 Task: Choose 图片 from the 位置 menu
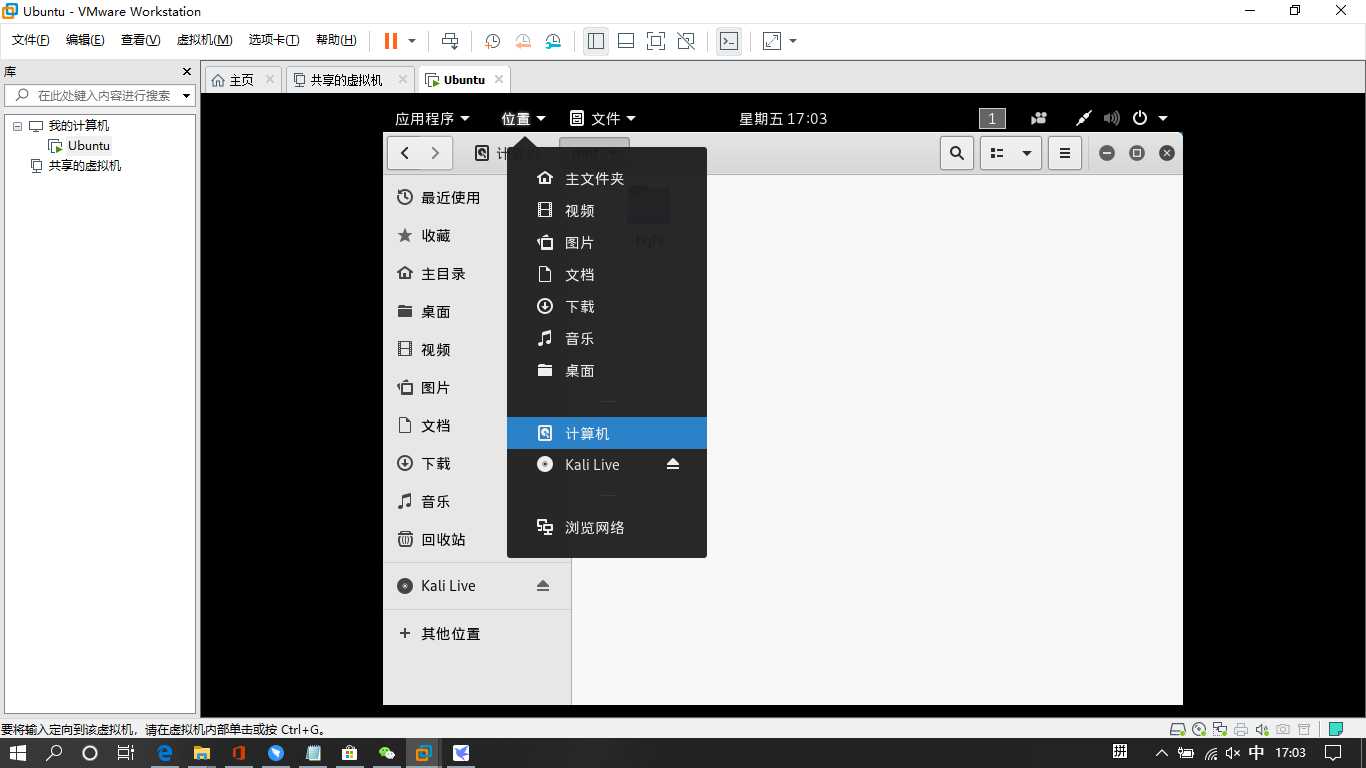click(607, 243)
